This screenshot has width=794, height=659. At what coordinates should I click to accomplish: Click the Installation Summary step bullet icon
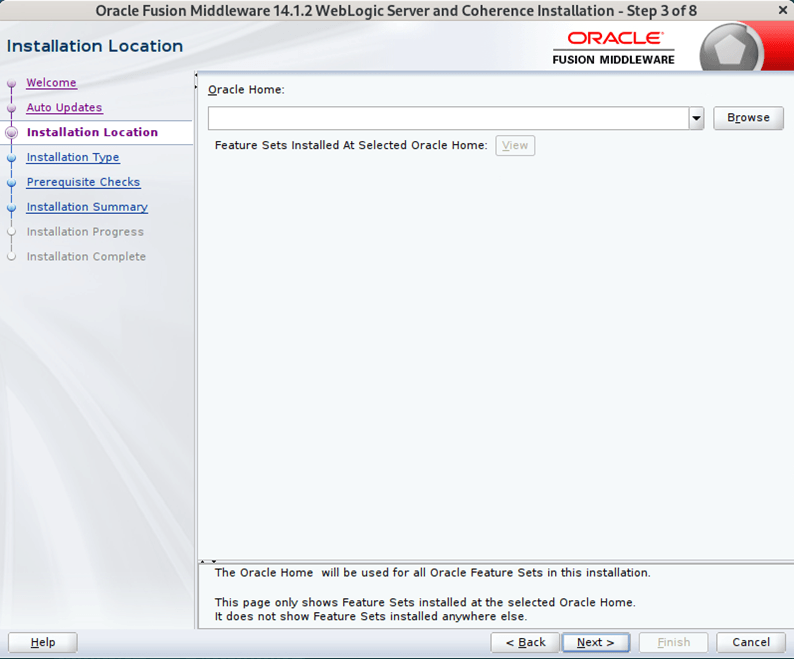tap(12, 208)
